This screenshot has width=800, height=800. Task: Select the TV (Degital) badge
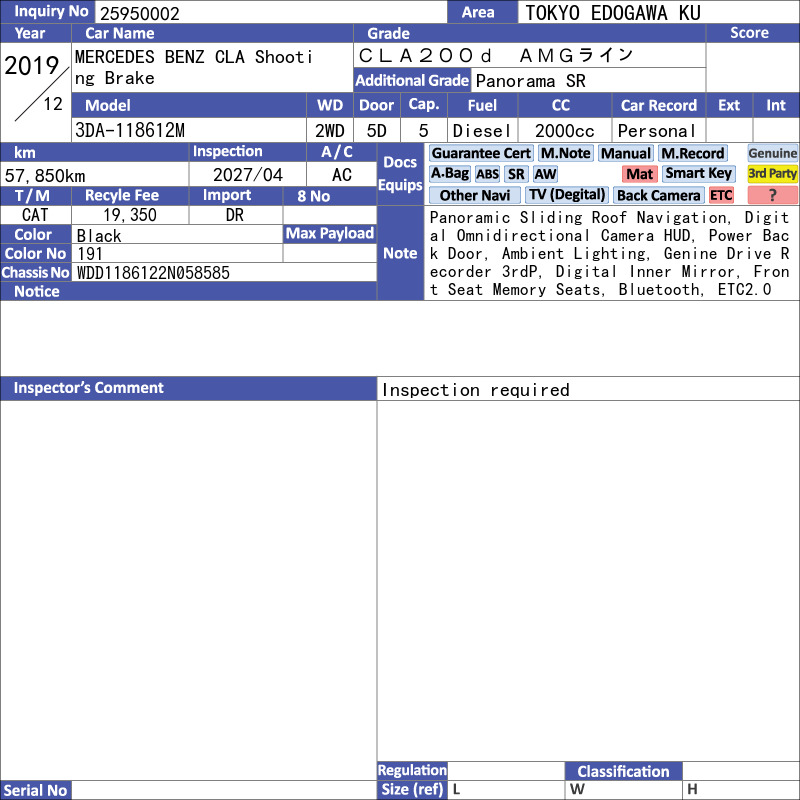[567, 195]
